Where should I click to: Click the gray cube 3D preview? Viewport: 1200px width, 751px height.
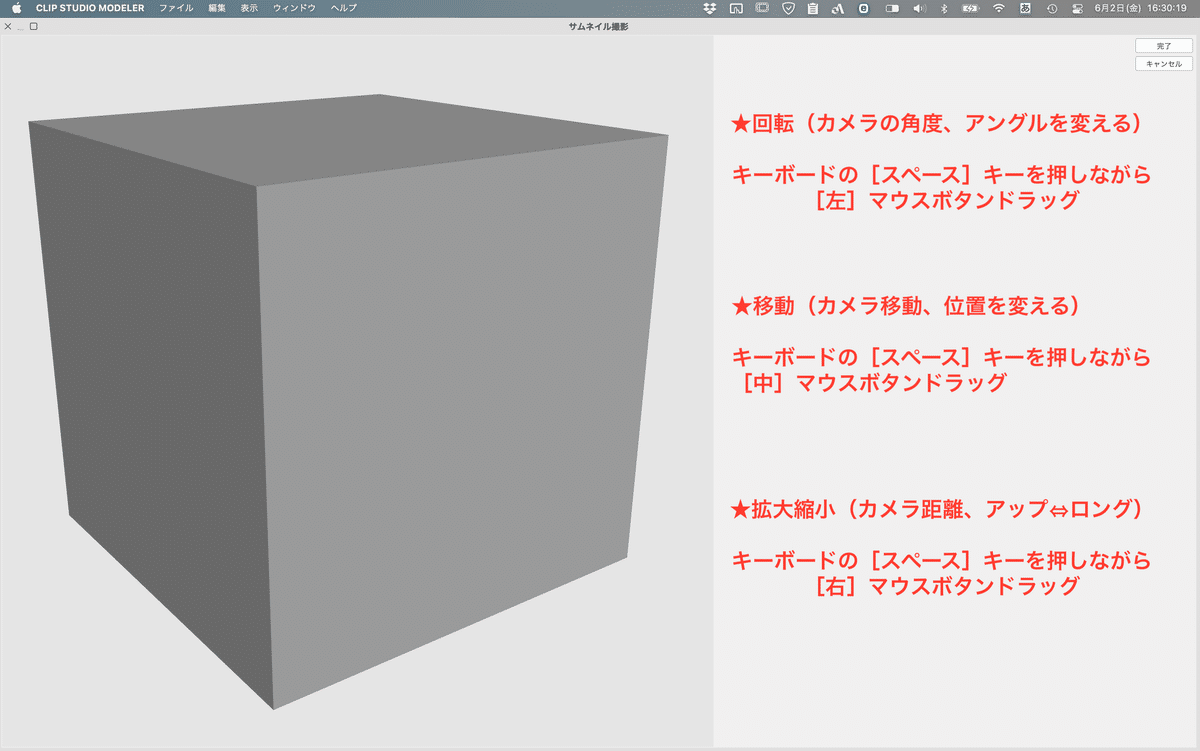point(347,400)
